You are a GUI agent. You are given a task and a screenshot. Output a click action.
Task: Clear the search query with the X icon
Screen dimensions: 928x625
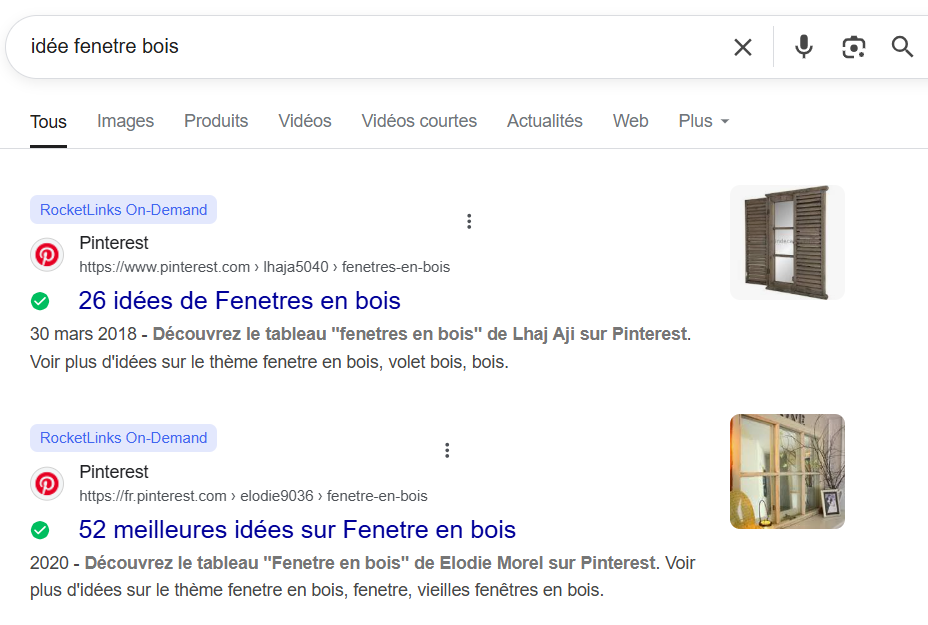click(743, 47)
